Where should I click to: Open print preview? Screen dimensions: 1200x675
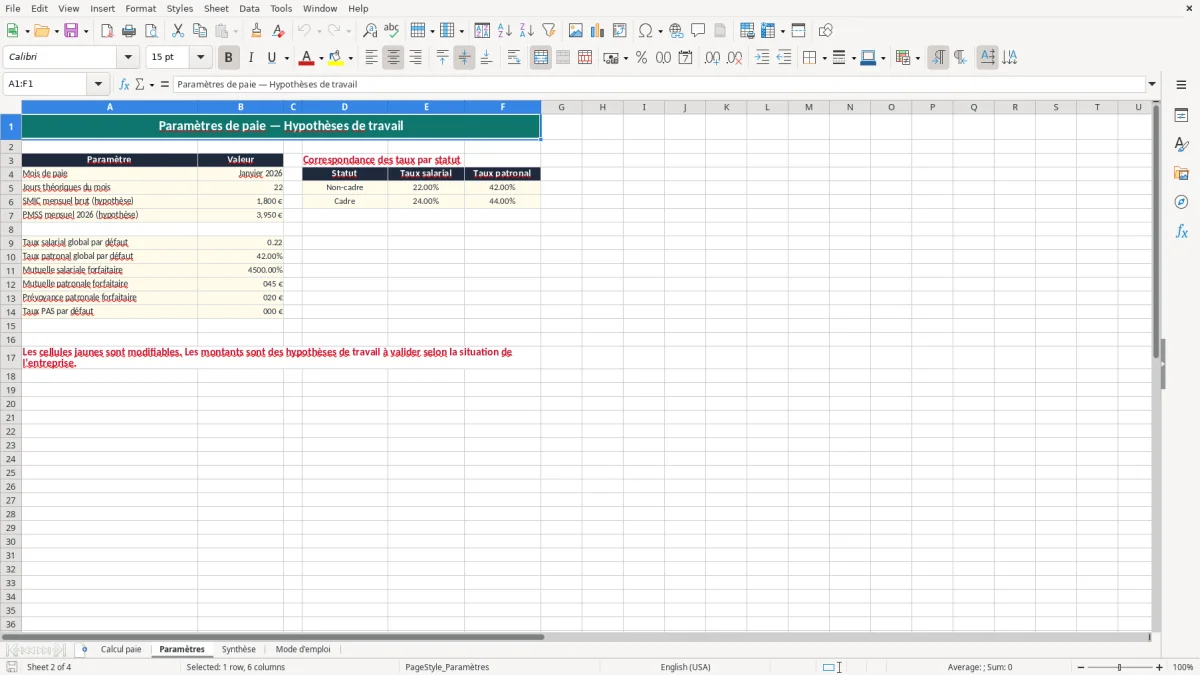[151, 30]
